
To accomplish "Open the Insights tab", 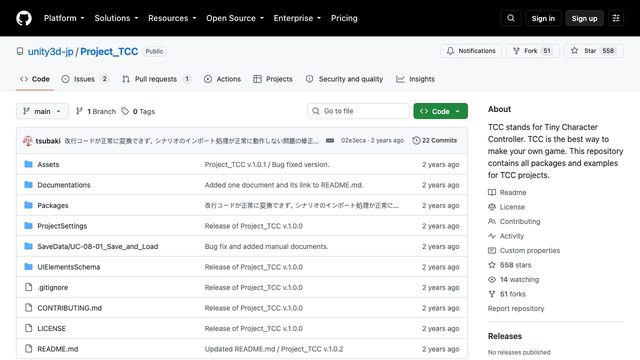I will (416, 79).
